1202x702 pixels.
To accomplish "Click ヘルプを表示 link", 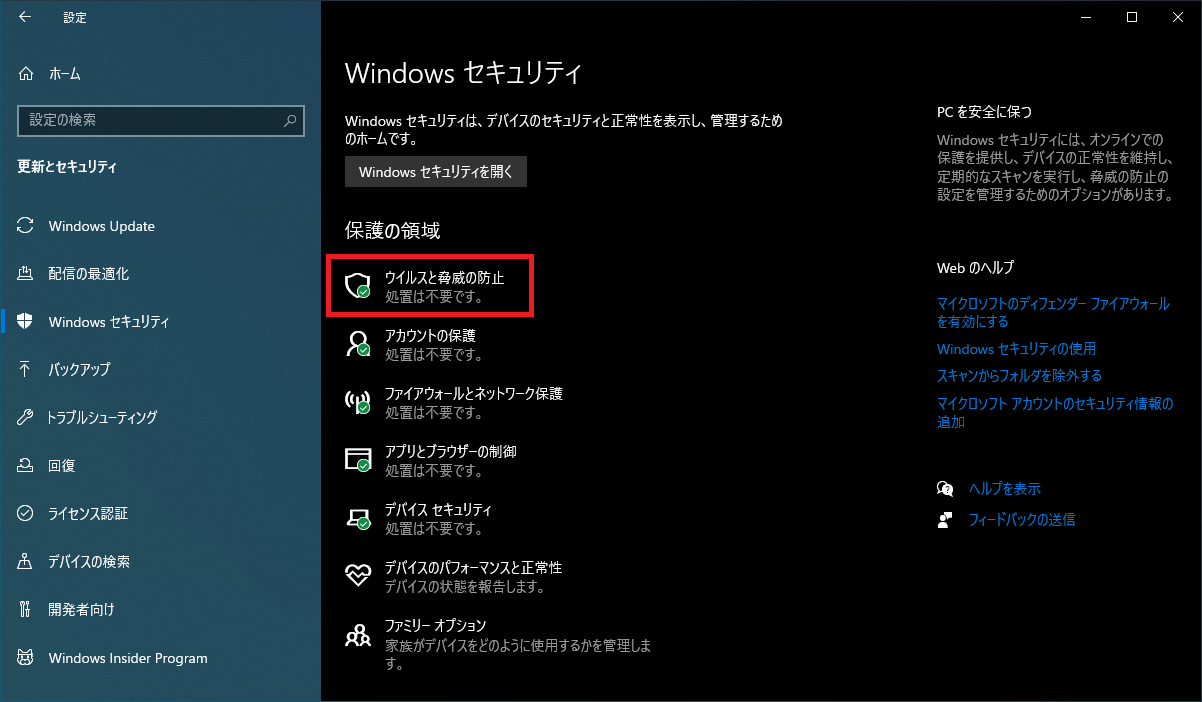I will (x=1004, y=489).
